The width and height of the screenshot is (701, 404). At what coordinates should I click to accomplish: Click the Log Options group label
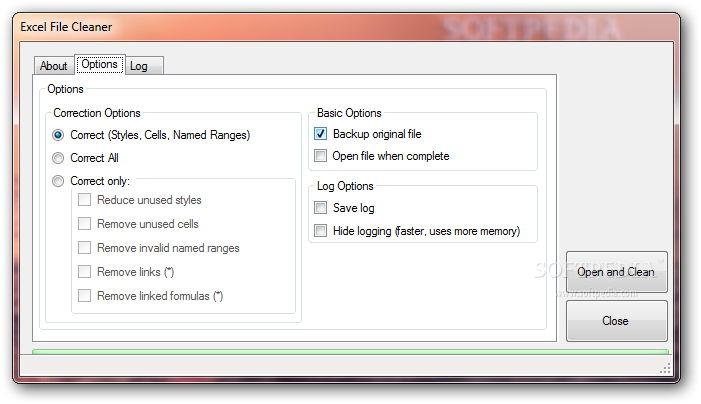(345, 186)
